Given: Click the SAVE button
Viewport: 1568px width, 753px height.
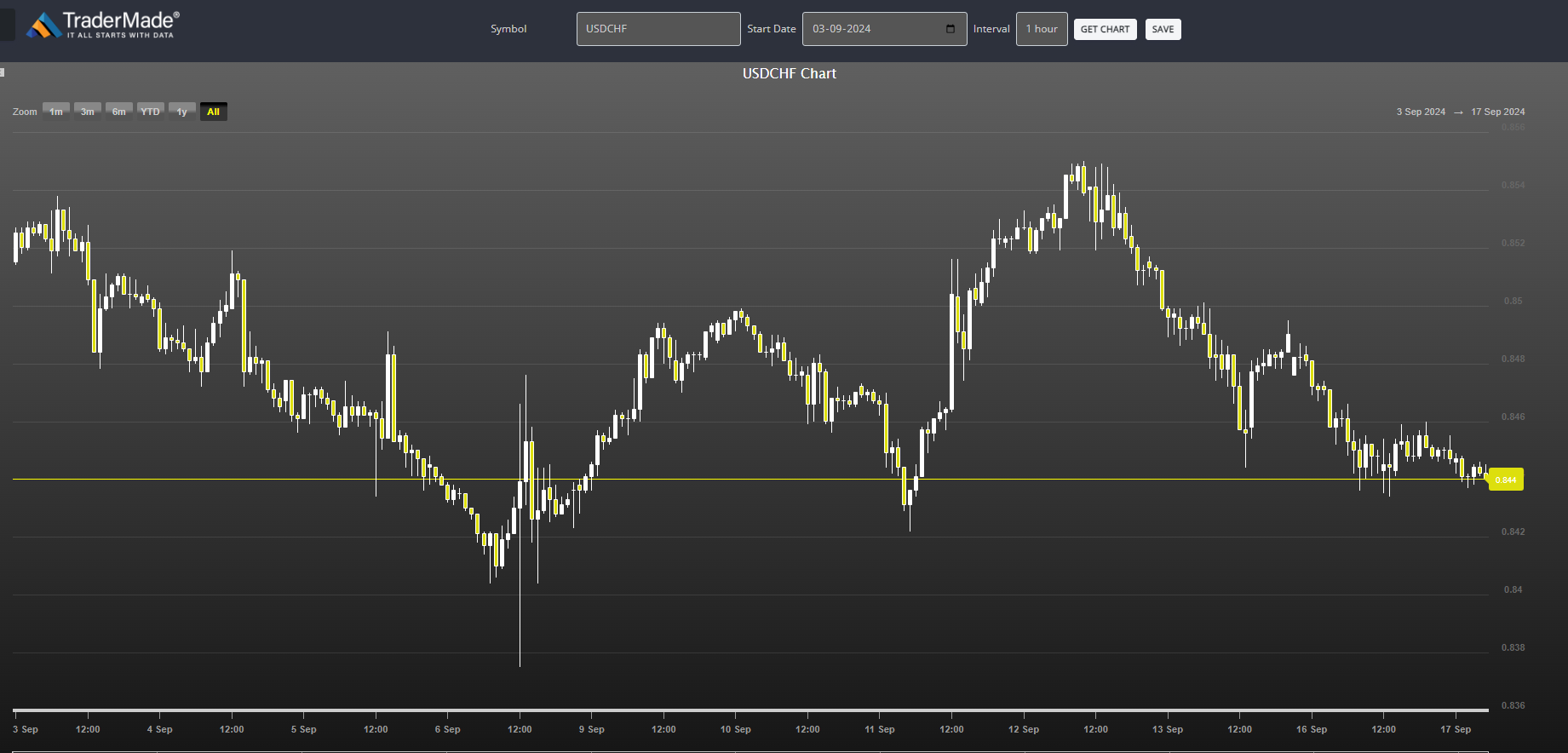Looking at the screenshot, I should point(1163,29).
